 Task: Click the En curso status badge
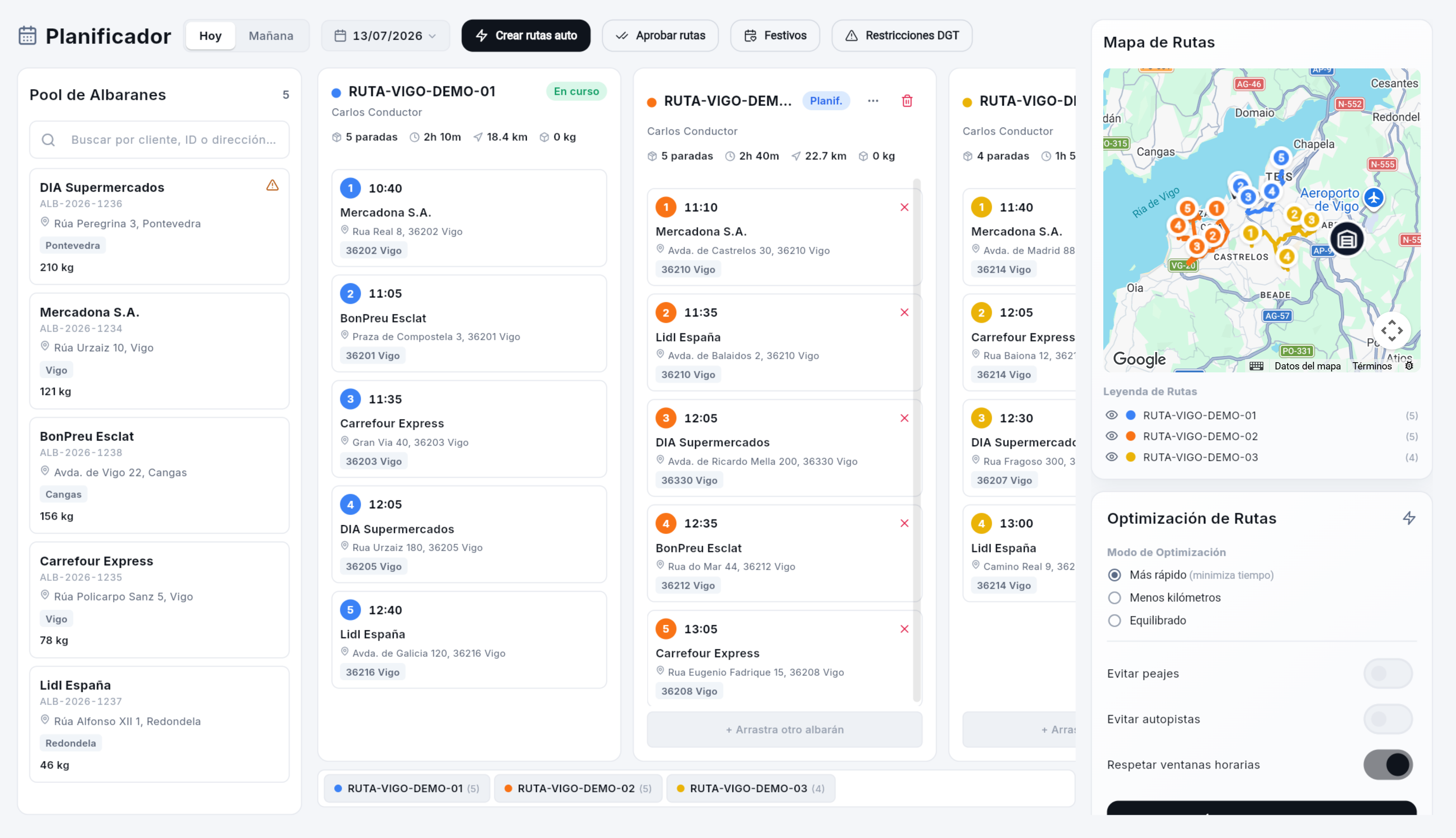pos(576,92)
